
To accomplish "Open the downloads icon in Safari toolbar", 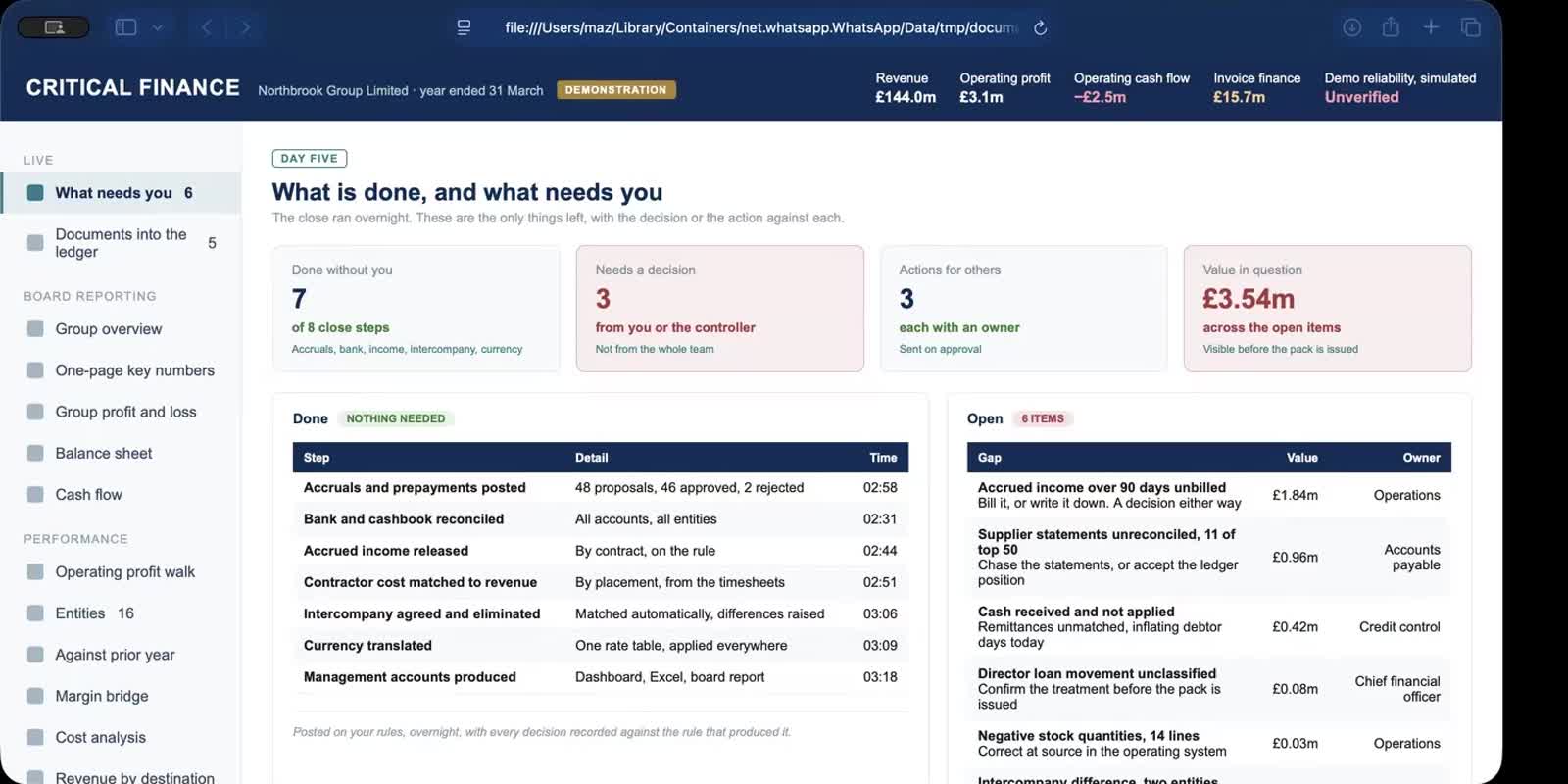I will [1351, 27].
